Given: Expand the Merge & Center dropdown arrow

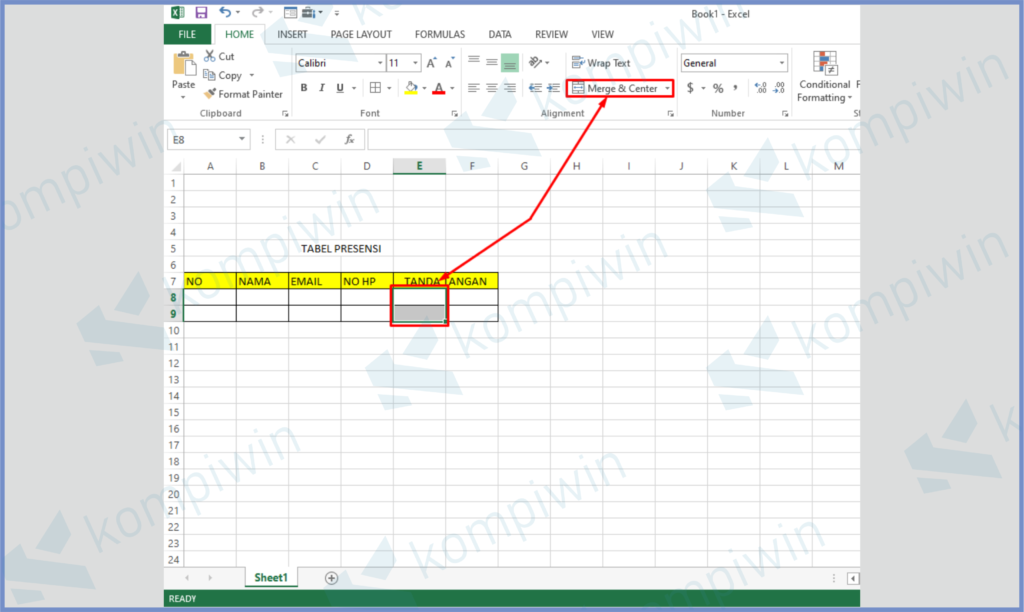Looking at the screenshot, I should click(x=667, y=89).
